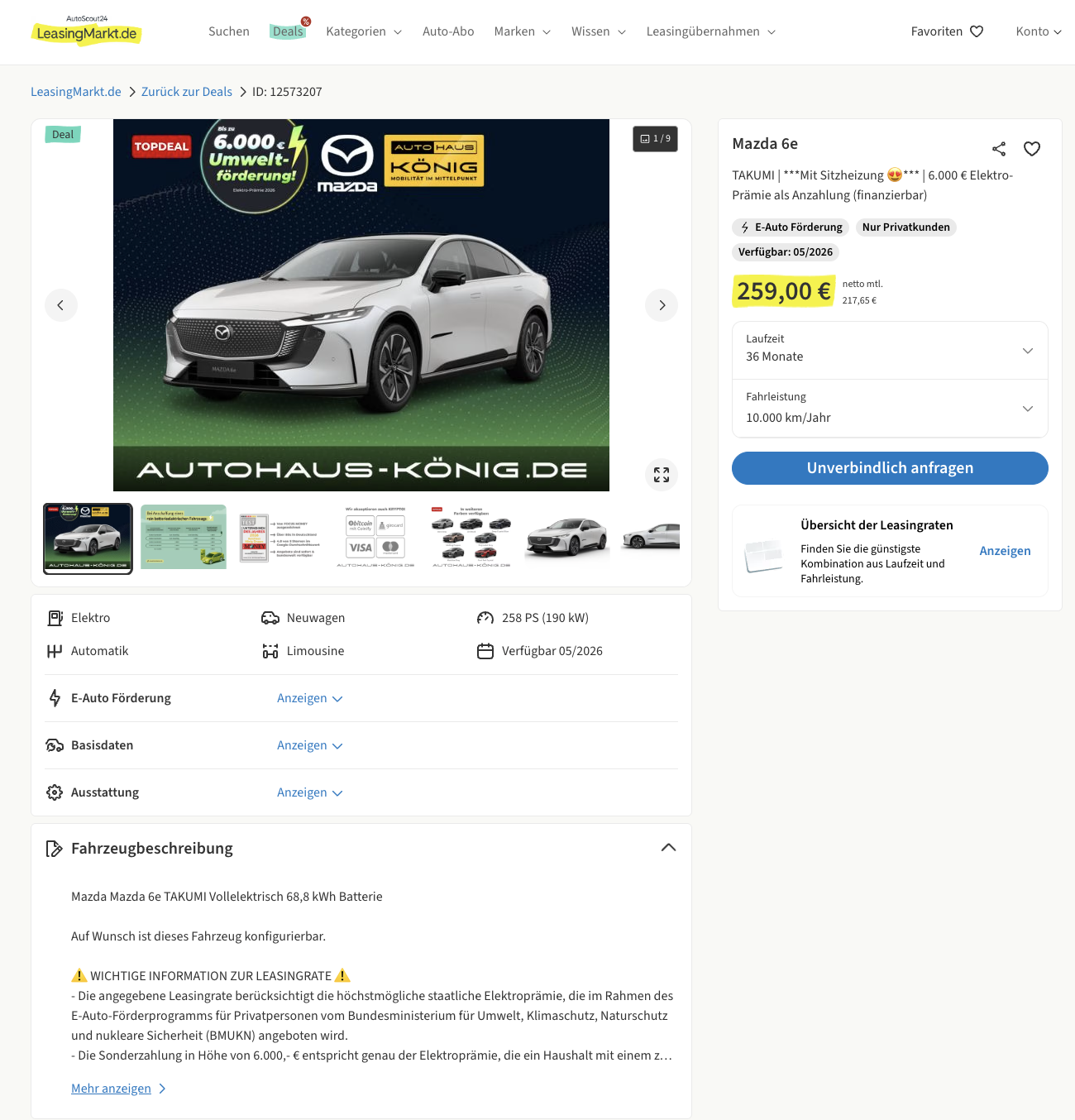
Task: Expand the Basisdaten section
Action: tap(310, 745)
